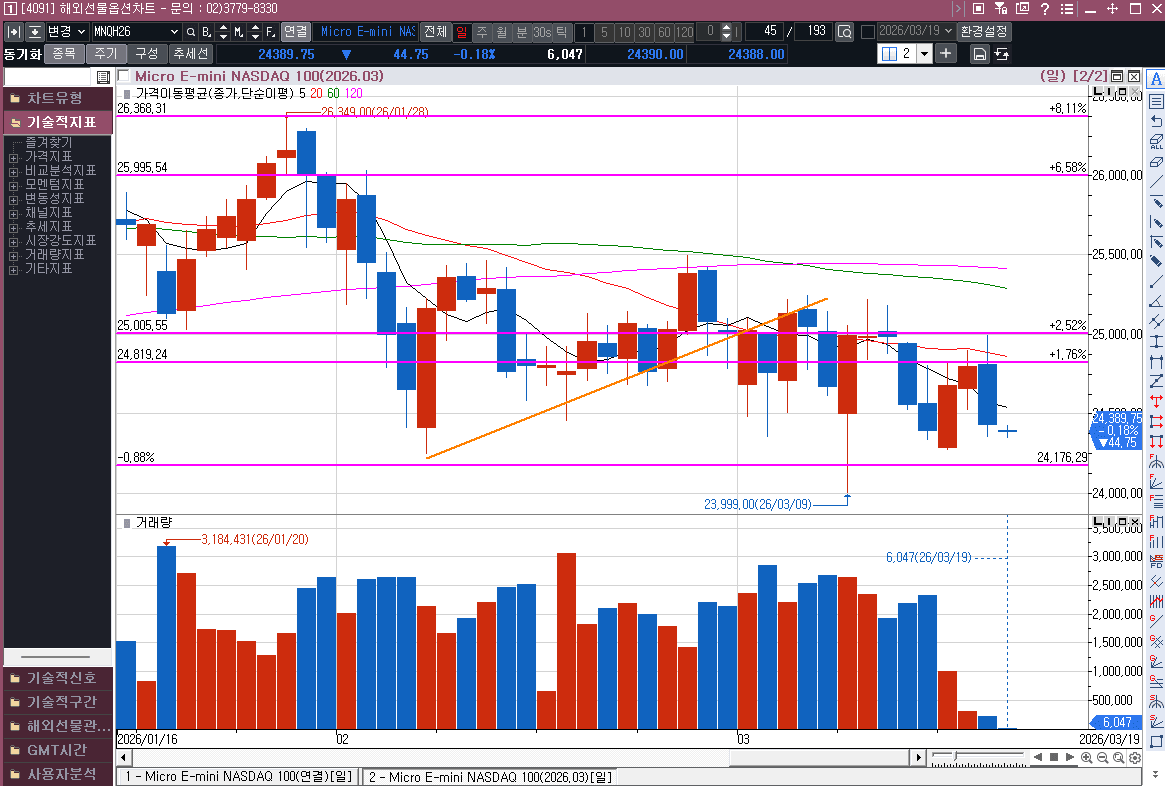Expand the 가격지표 tree node
The height and width of the screenshot is (786, 1165).
point(14,157)
